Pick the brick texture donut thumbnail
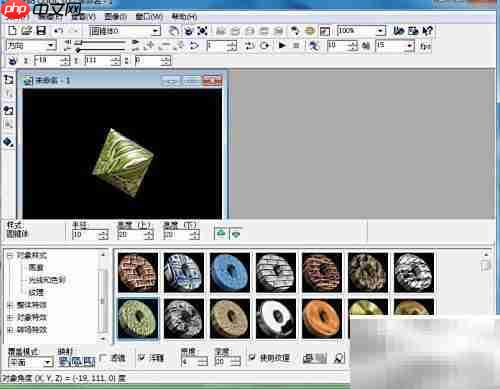 (x=138, y=273)
